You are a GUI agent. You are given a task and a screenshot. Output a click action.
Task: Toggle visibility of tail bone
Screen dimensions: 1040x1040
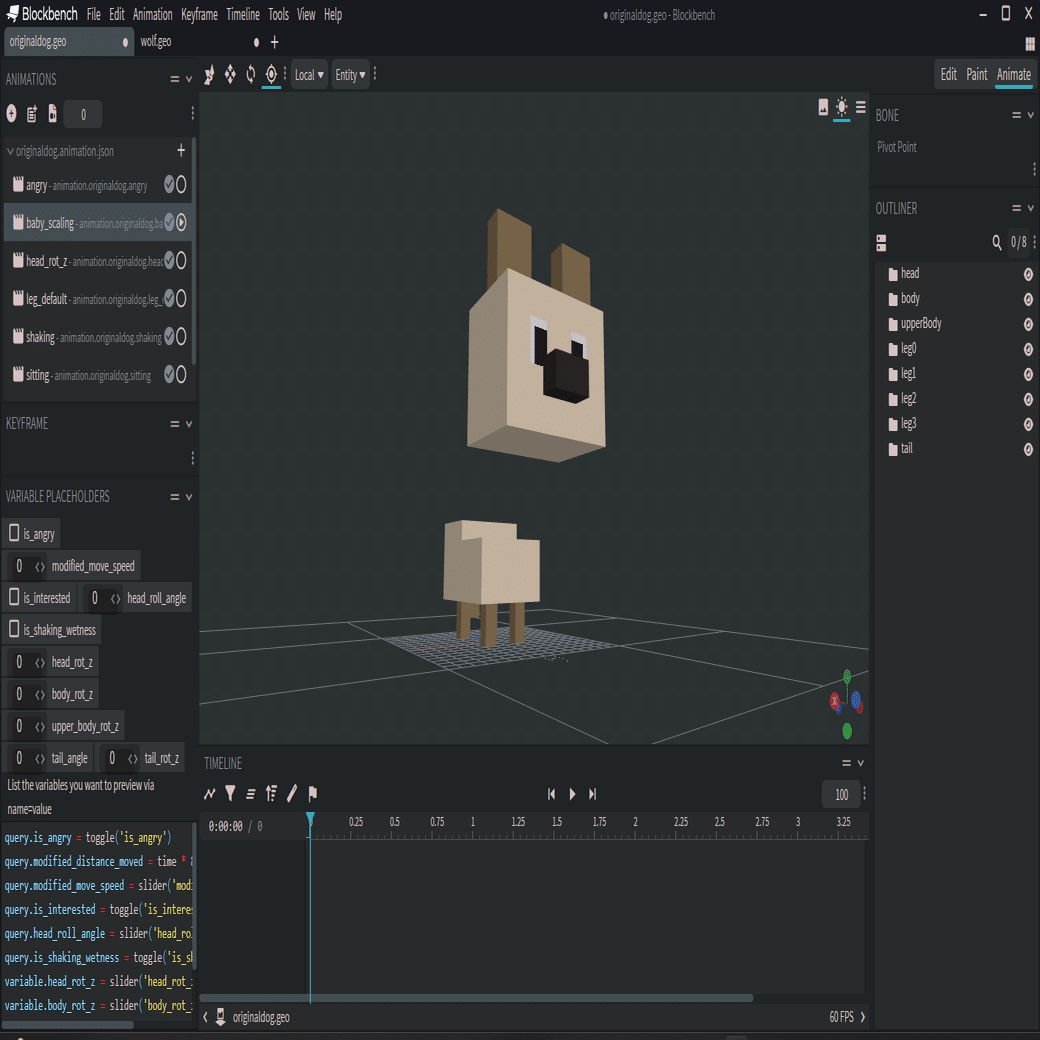coord(1028,450)
